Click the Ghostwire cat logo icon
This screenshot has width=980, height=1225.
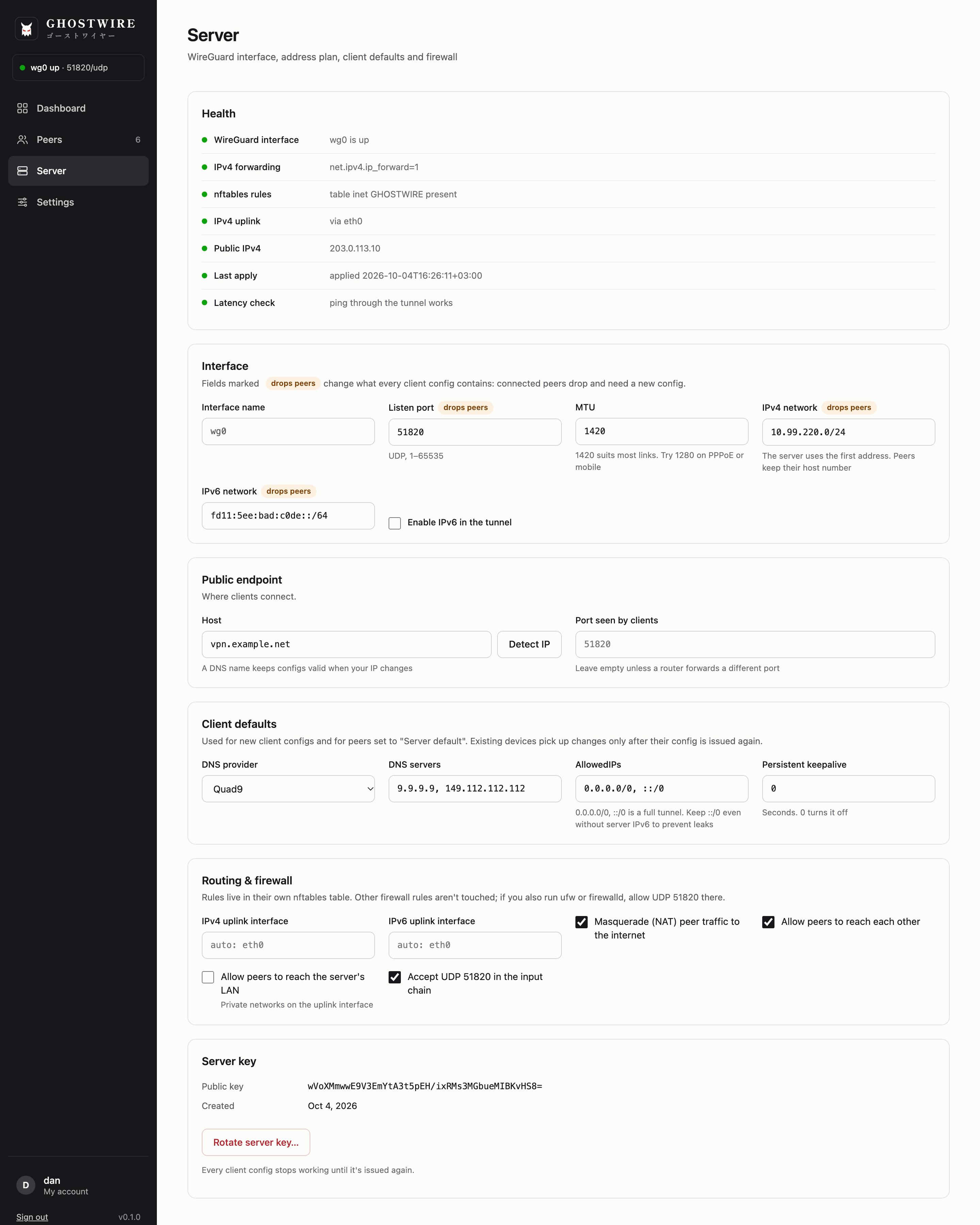26,28
